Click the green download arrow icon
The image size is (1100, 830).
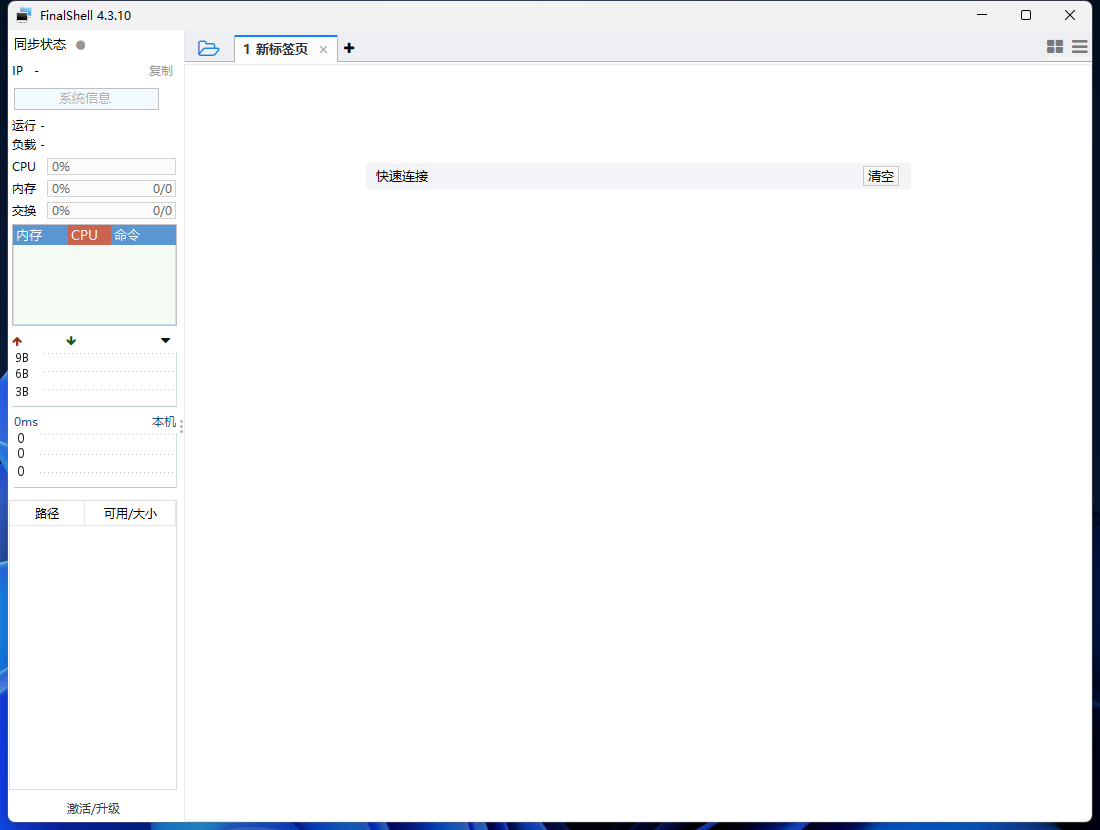coord(71,340)
